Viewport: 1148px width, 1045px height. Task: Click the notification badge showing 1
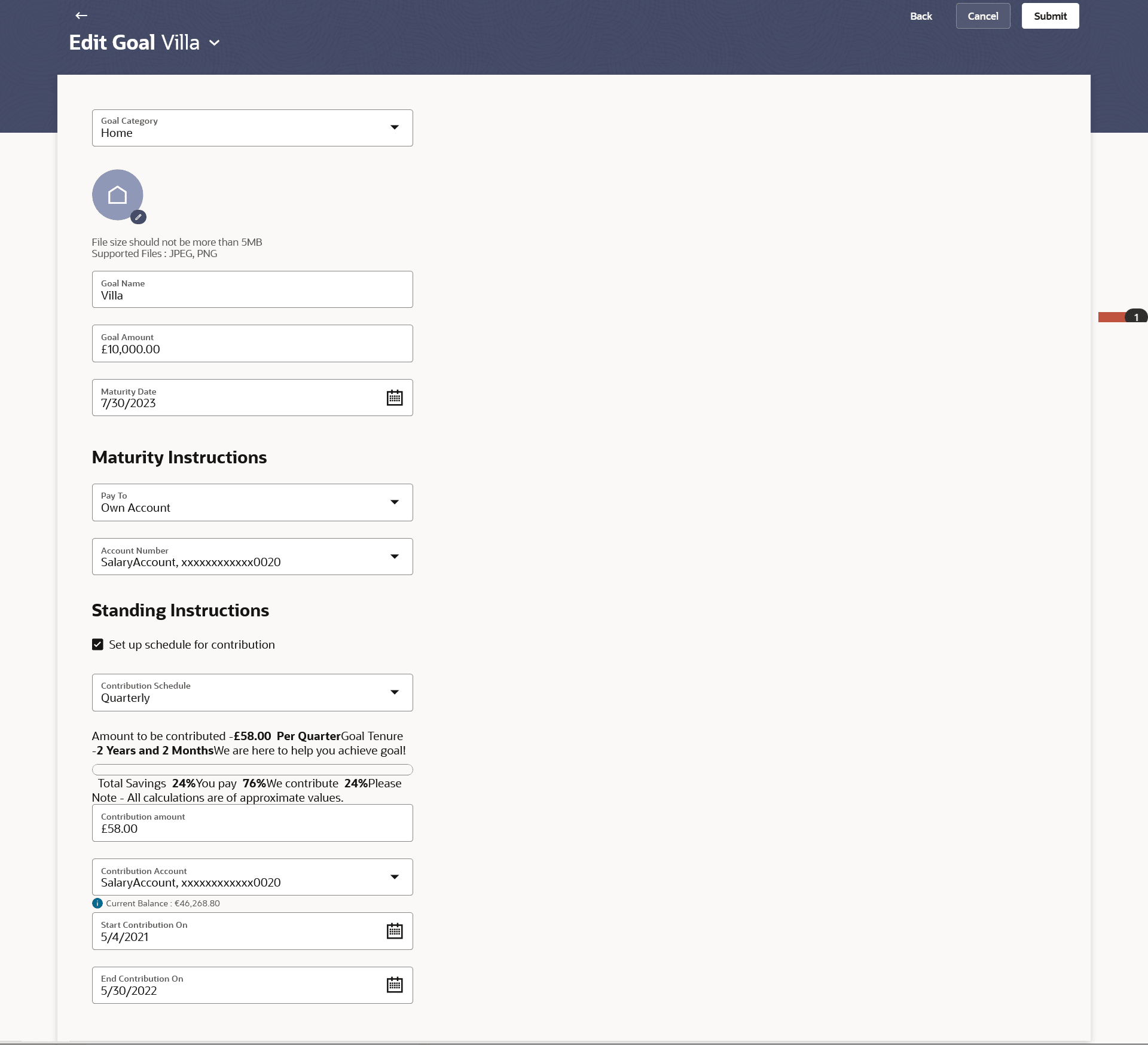point(1135,317)
